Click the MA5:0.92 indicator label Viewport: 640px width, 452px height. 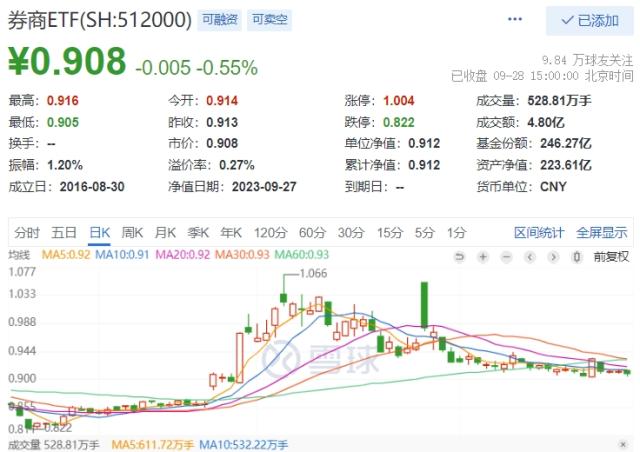pos(66,255)
